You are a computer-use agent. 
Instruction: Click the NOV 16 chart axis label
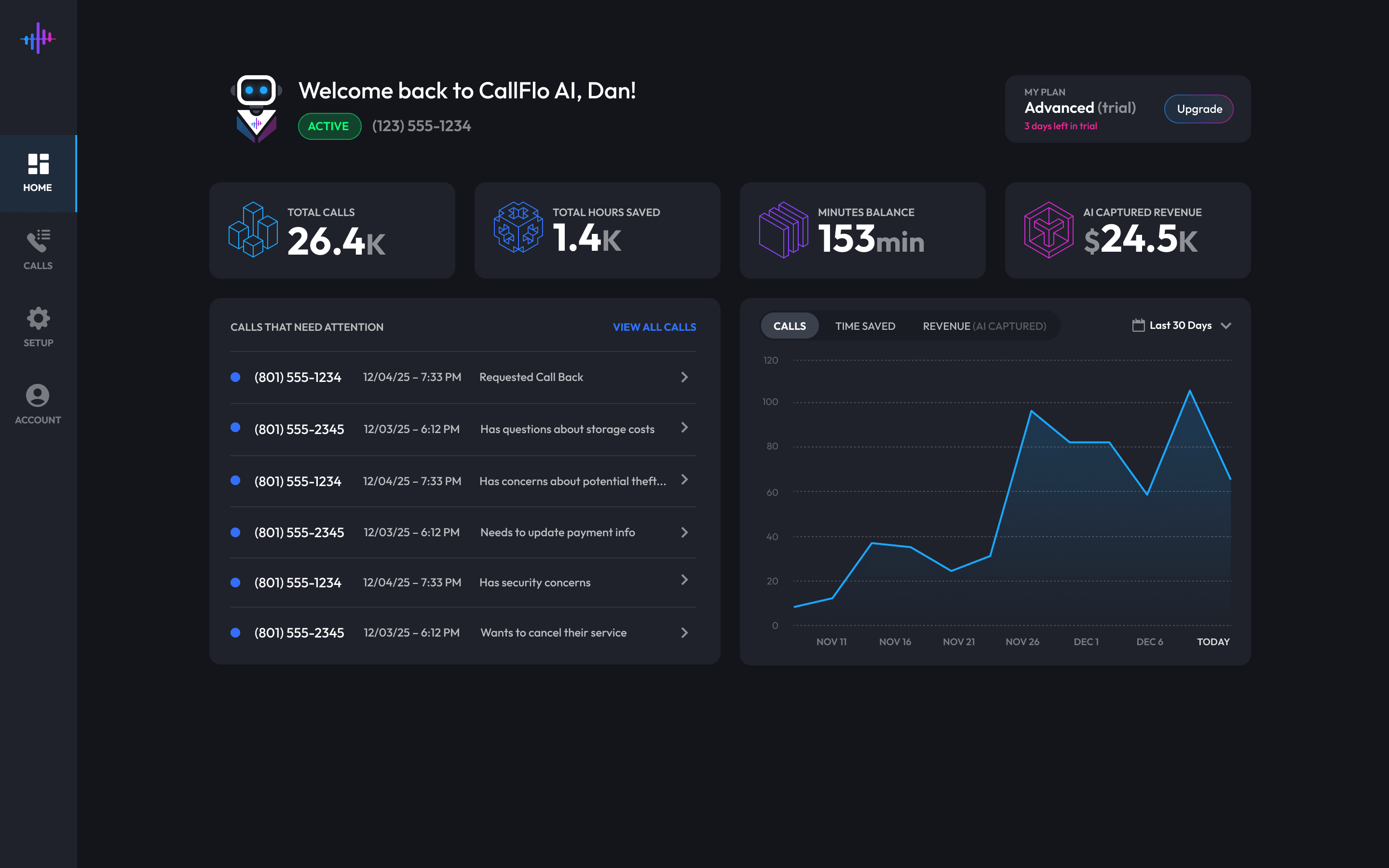tap(895, 642)
